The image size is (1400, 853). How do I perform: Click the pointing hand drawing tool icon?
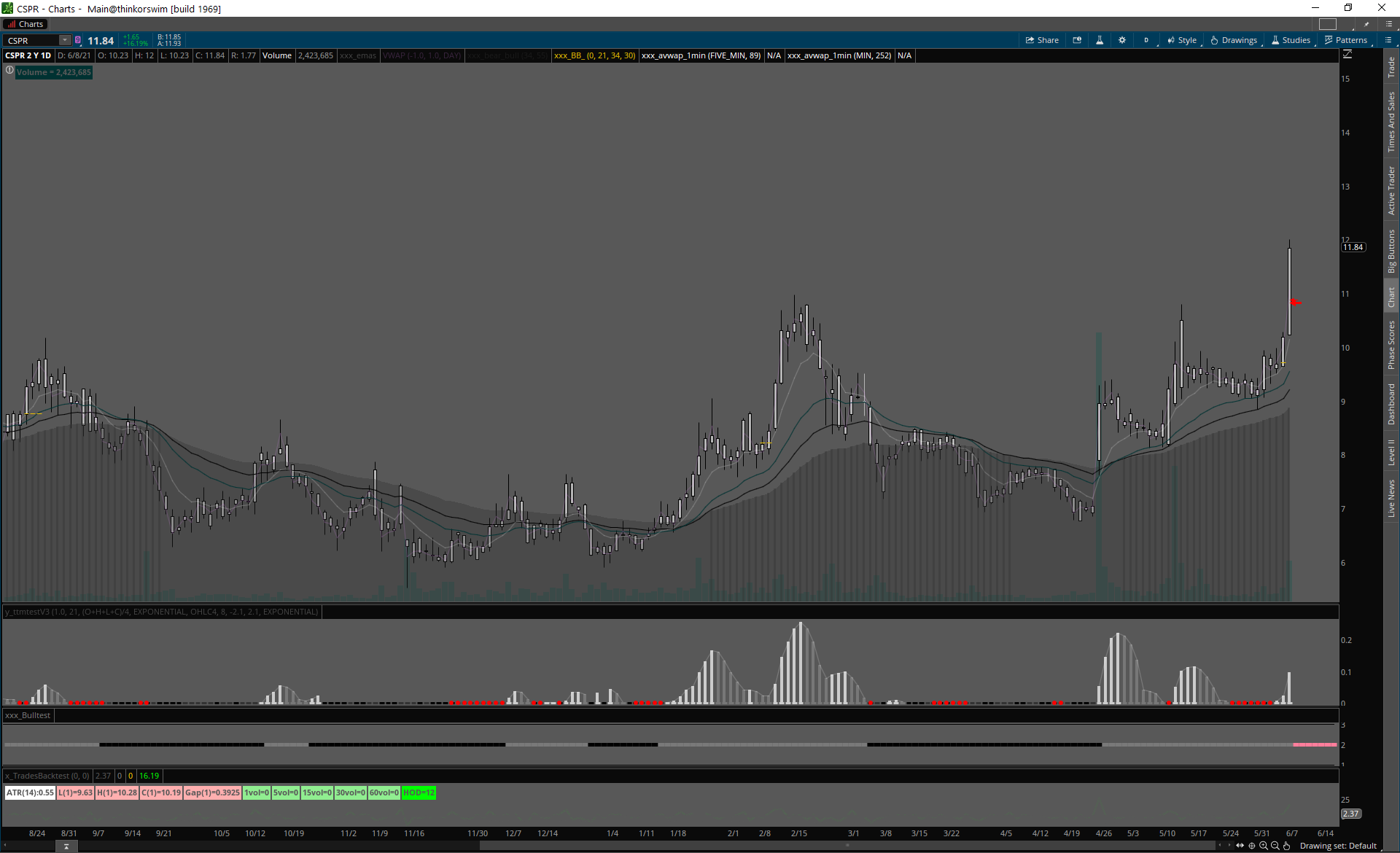[x=1287, y=846]
